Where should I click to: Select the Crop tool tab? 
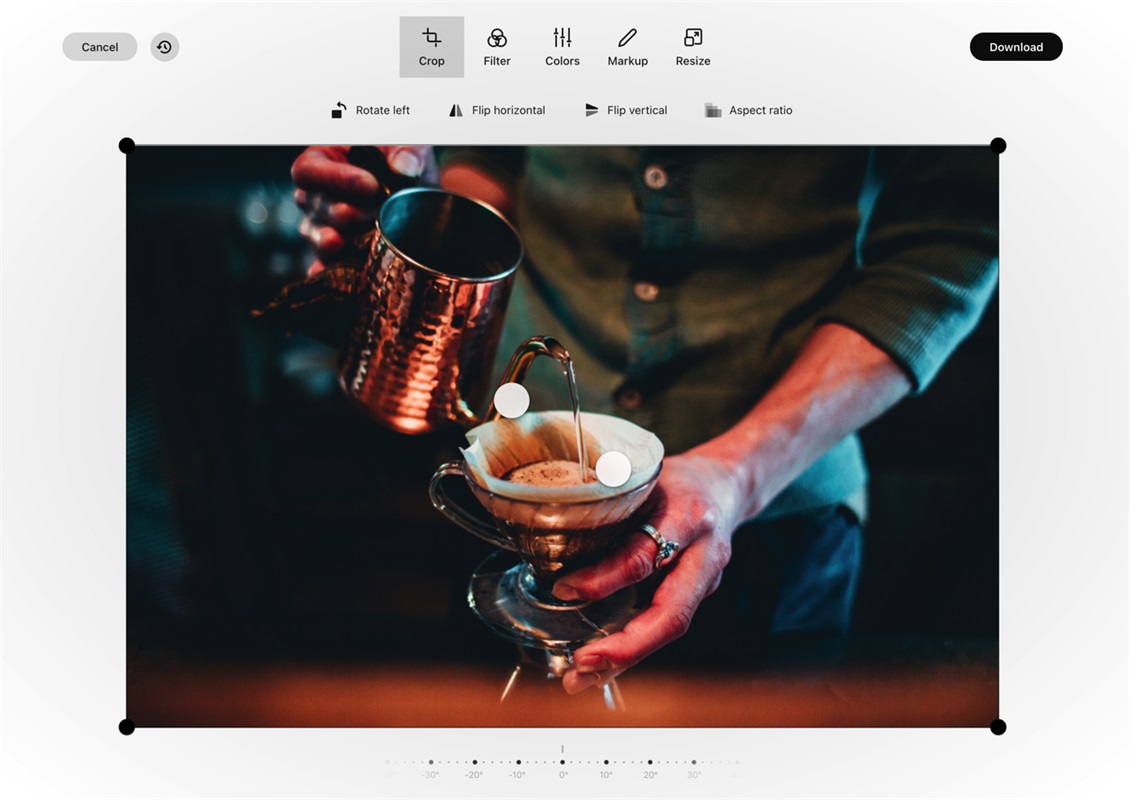pyautogui.click(x=431, y=47)
